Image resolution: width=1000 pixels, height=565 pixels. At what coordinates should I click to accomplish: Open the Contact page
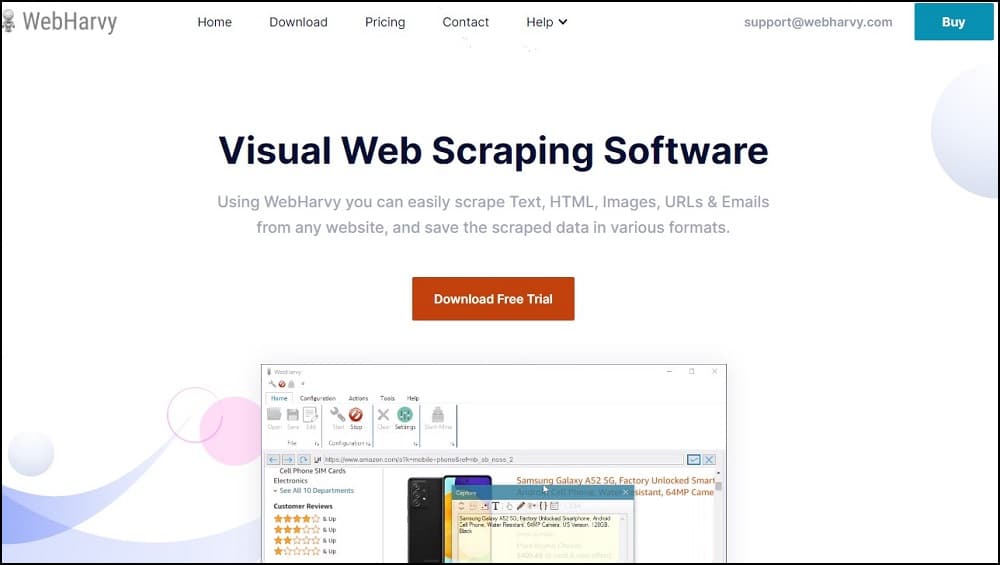pyautogui.click(x=466, y=22)
